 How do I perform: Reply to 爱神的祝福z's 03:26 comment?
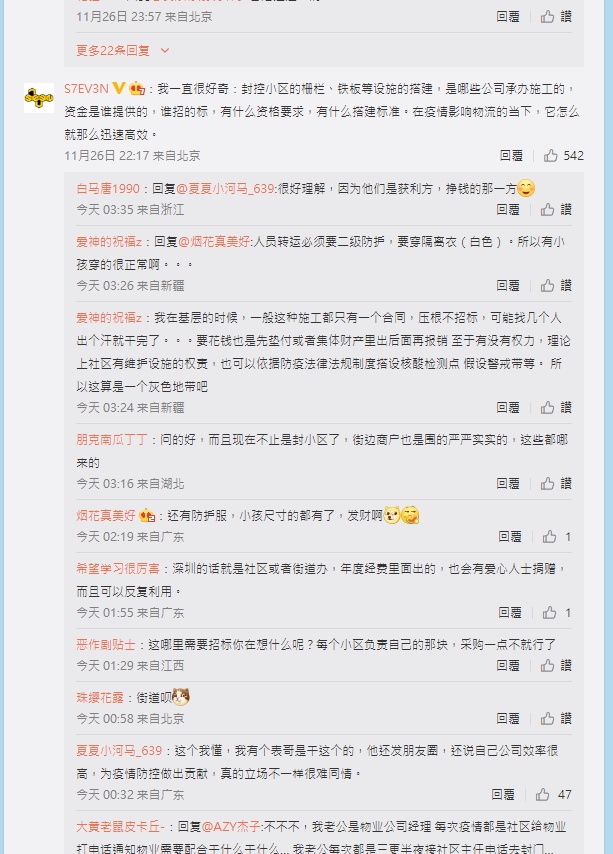click(x=508, y=285)
